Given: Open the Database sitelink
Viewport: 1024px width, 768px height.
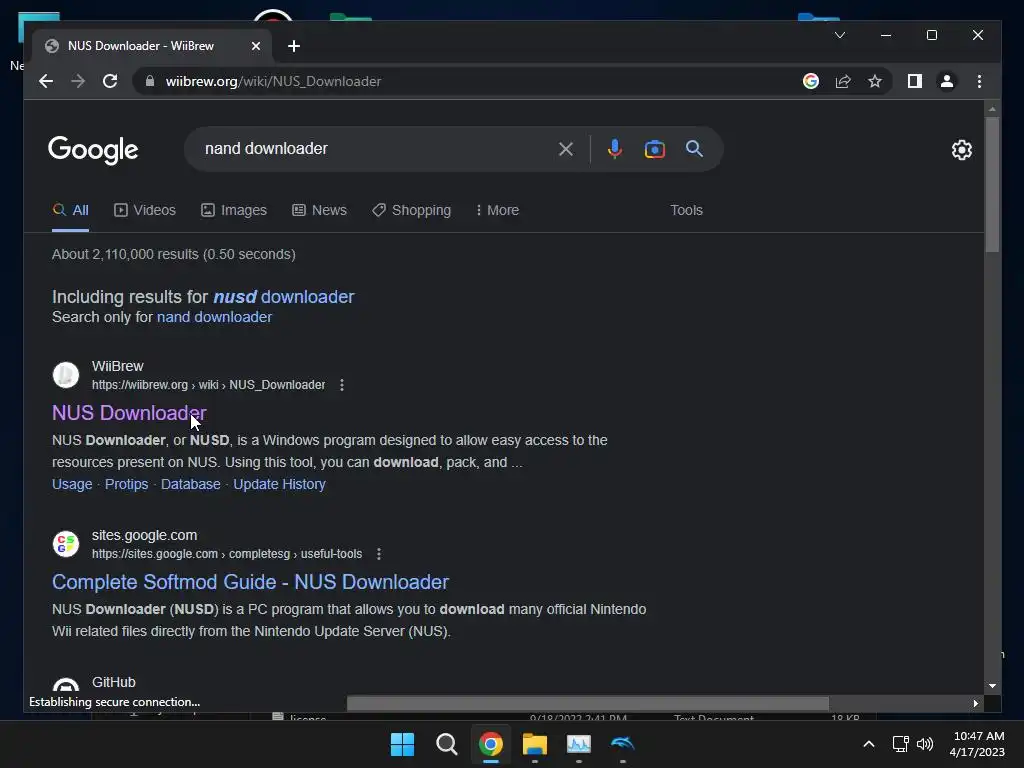Looking at the screenshot, I should 191,484.
